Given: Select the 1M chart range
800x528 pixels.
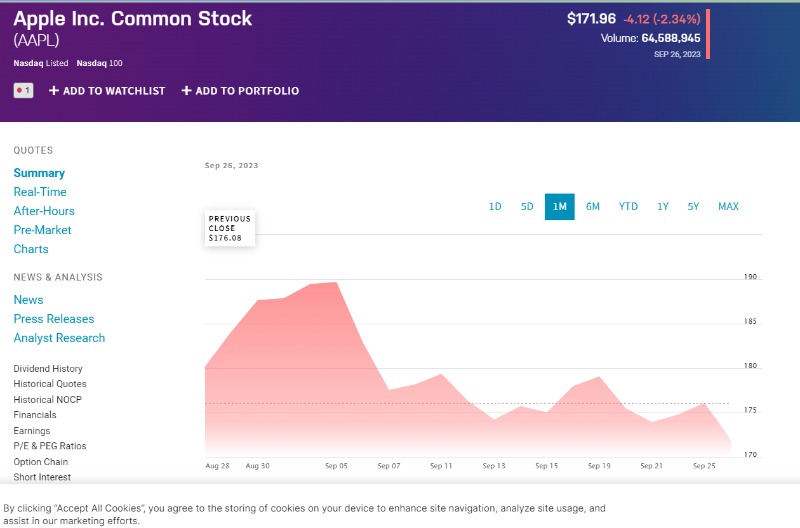Looking at the screenshot, I should click(560, 207).
